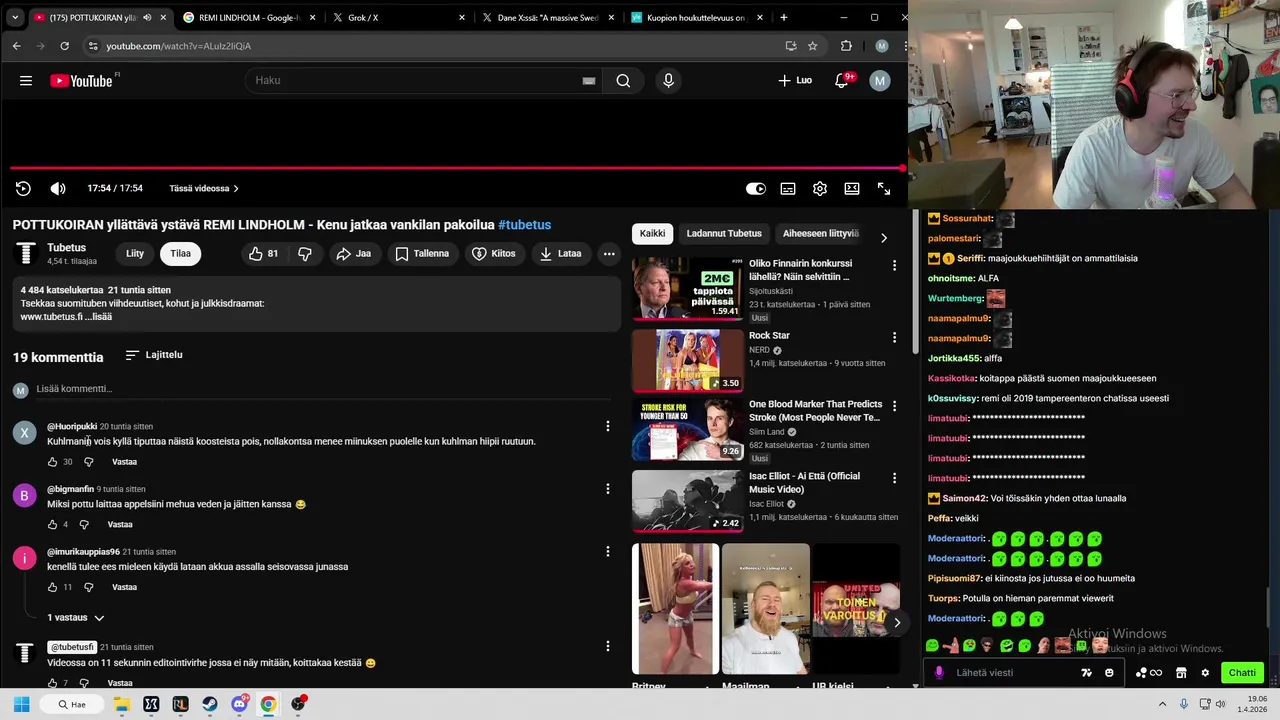Image resolution: width=1280 pixels, height=720 pixels.
Task: Click the chat message field 'Lähetä viesti'
Action: [1016, 673]
